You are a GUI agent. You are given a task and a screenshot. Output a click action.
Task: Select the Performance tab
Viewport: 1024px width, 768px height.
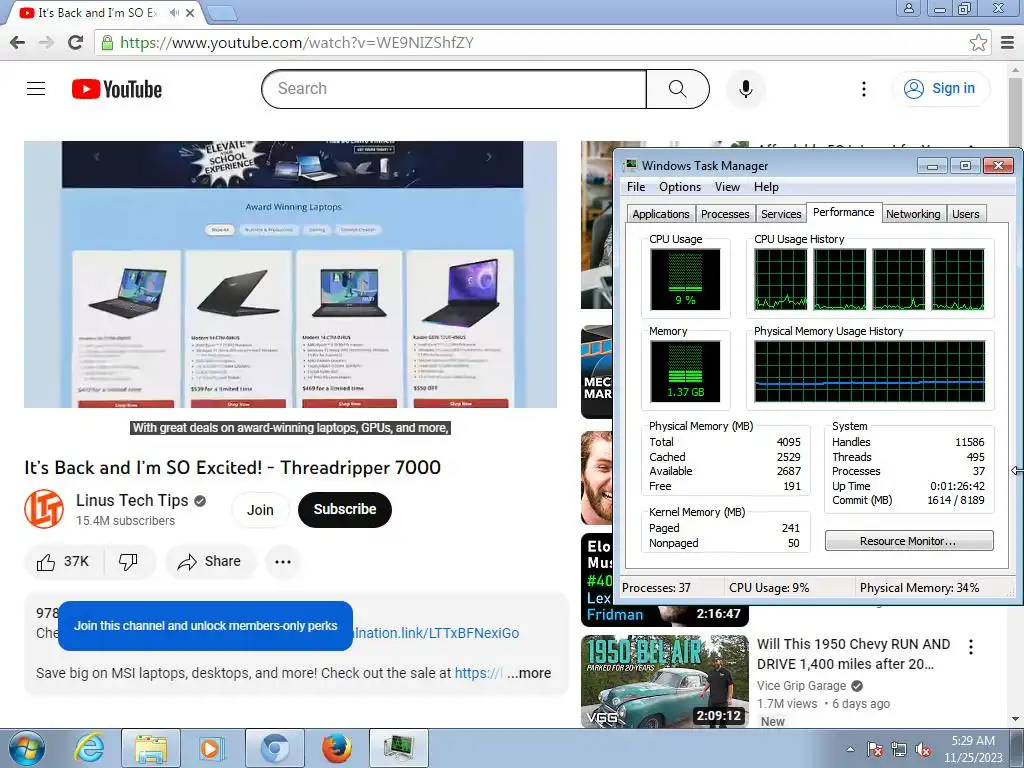(844, 212)
